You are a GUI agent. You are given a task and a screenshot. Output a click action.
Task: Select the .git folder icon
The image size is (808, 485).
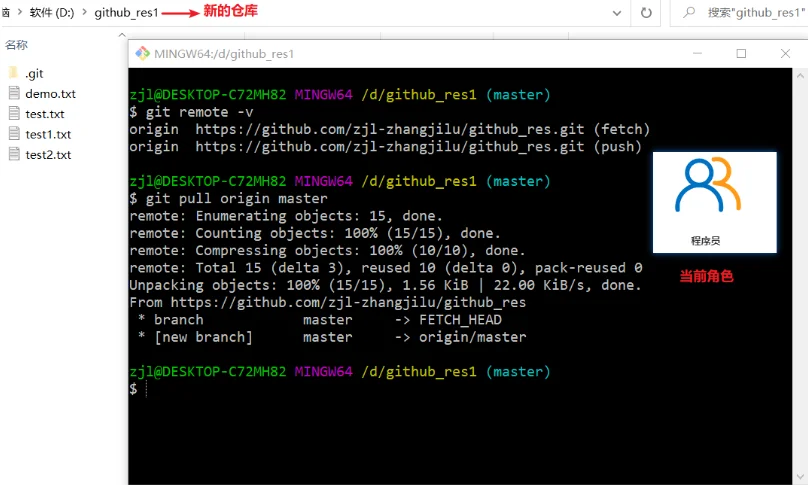13,73
